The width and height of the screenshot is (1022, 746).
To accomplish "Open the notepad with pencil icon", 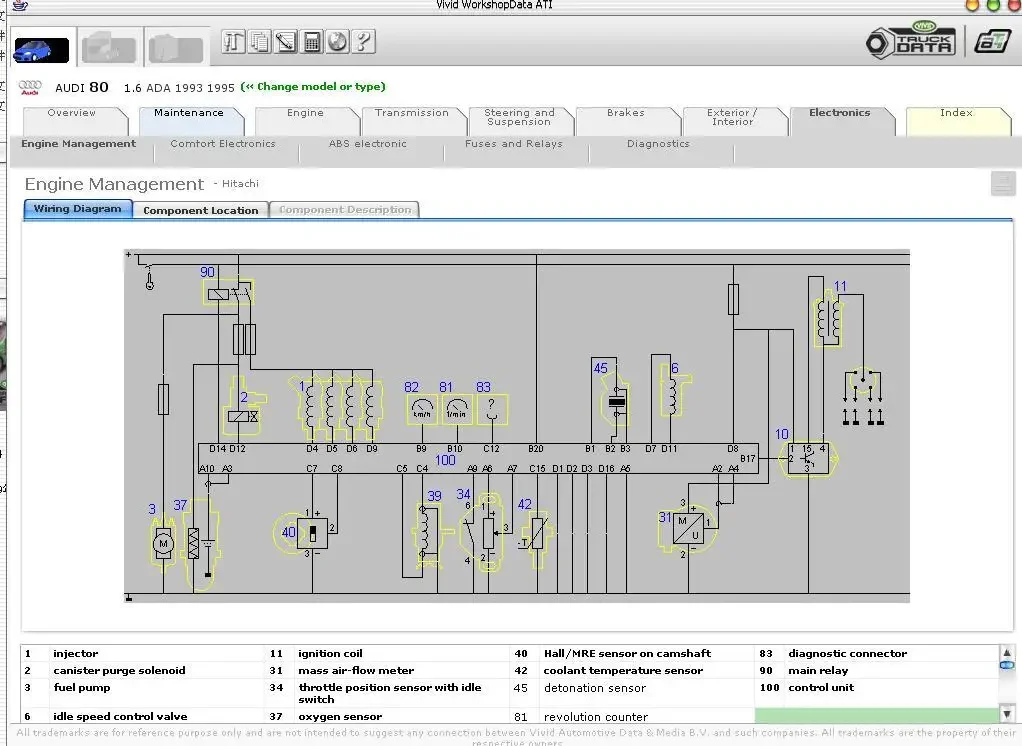I will pyautogui.click(x=285, y=42).
